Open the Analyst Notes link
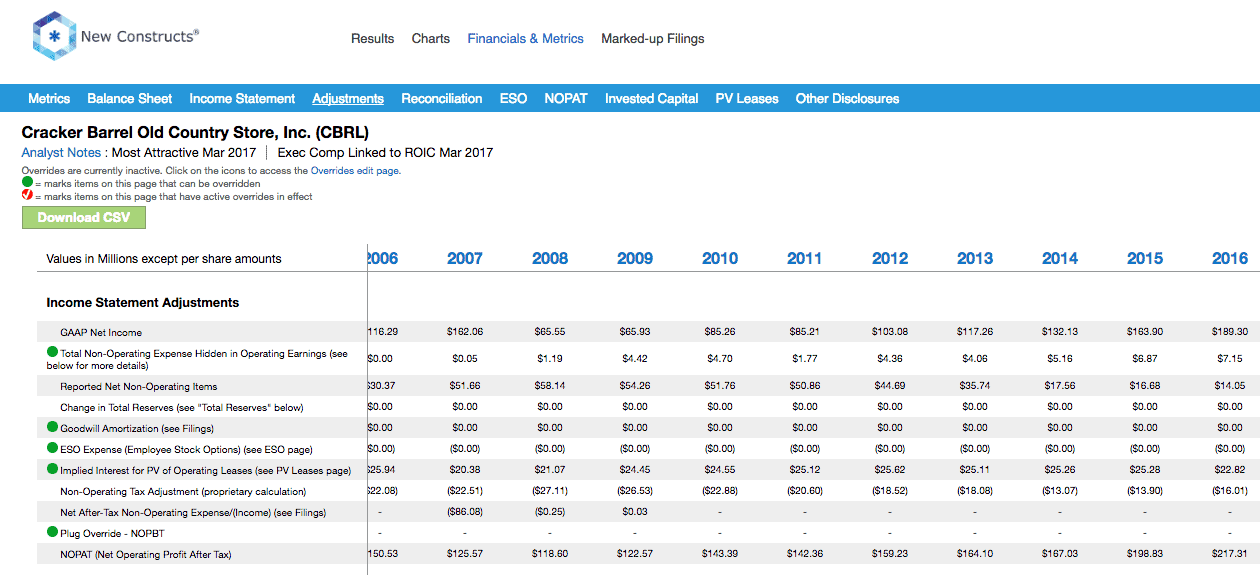This screenshot has height=575, width=1260. (x=61, y=153)
